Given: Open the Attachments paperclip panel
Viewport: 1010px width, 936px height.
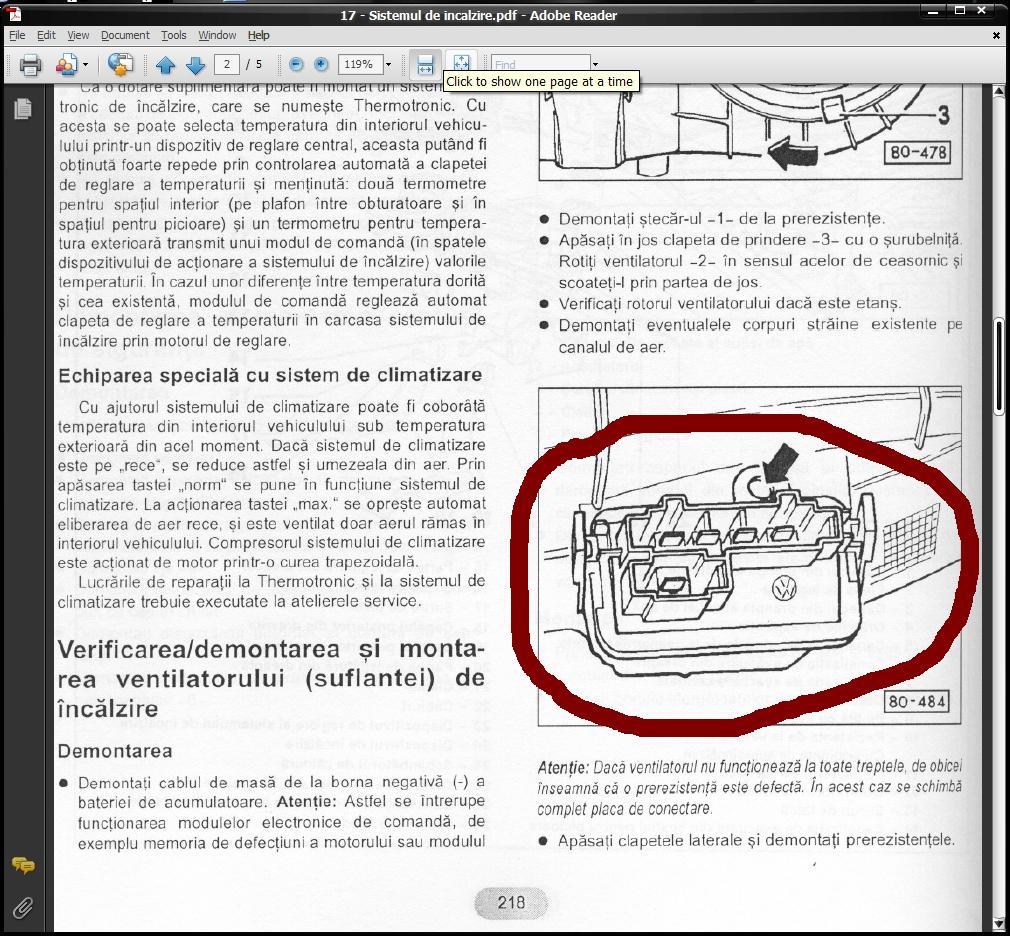Looking at the screenshot, I should pos(23,908).
